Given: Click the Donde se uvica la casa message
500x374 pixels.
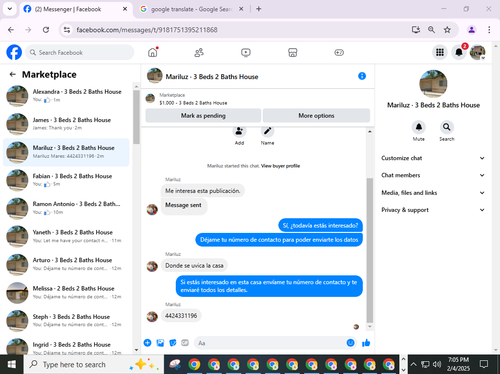Looking at the screenshot, I should tap(194, 265).
